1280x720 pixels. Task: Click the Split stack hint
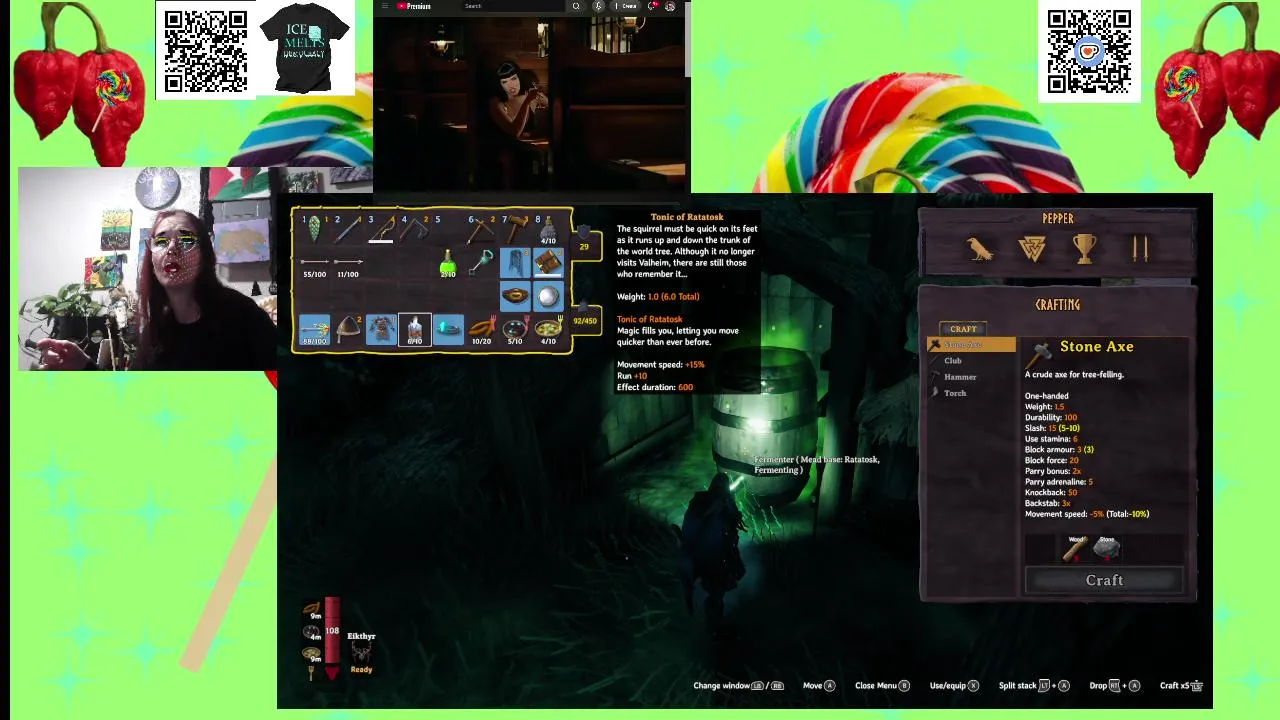click(x=1034, y=686)
